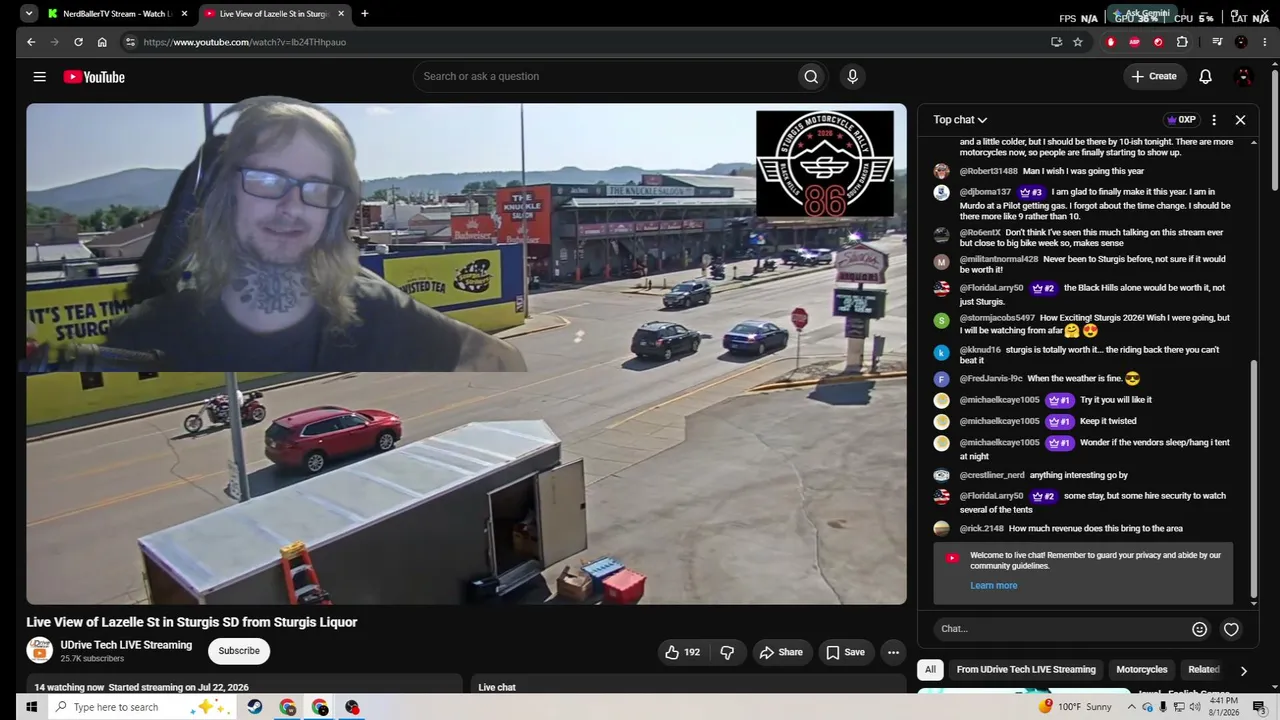Click the site info icon in address bar
The width and height of the screenshot is (1280, 720).
pyautogui.click(x=129, y=42)
